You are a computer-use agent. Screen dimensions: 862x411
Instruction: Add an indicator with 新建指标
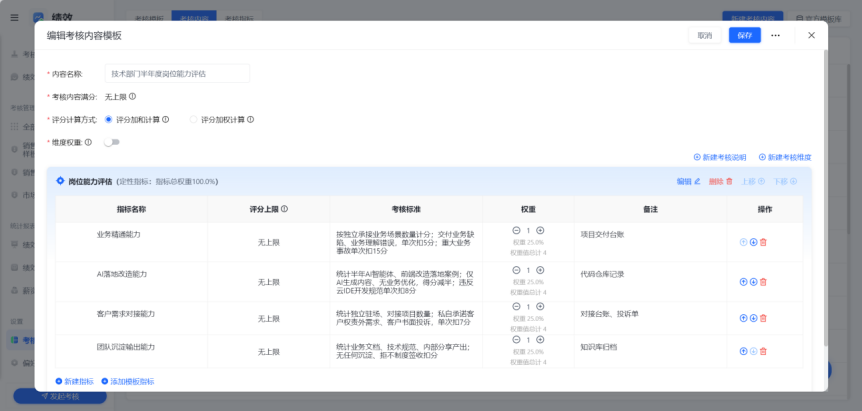coord(75,381)
